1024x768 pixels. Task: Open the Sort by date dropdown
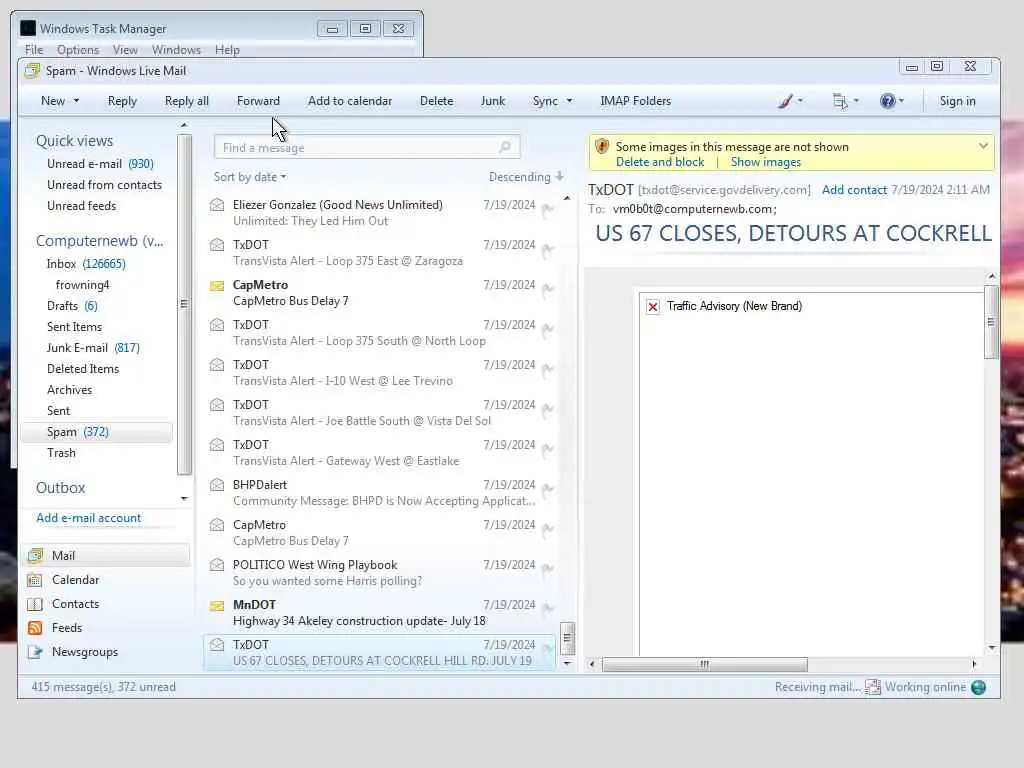[249, 177]
